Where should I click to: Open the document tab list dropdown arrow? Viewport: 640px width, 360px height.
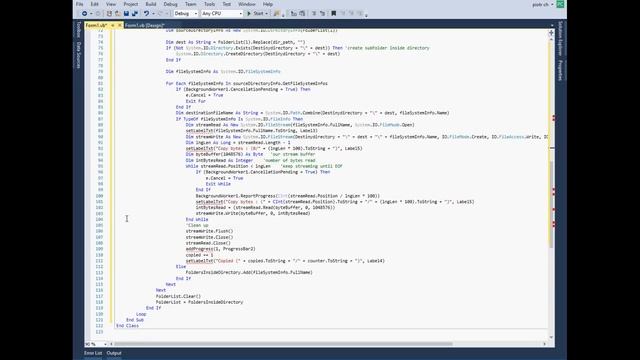552,25
